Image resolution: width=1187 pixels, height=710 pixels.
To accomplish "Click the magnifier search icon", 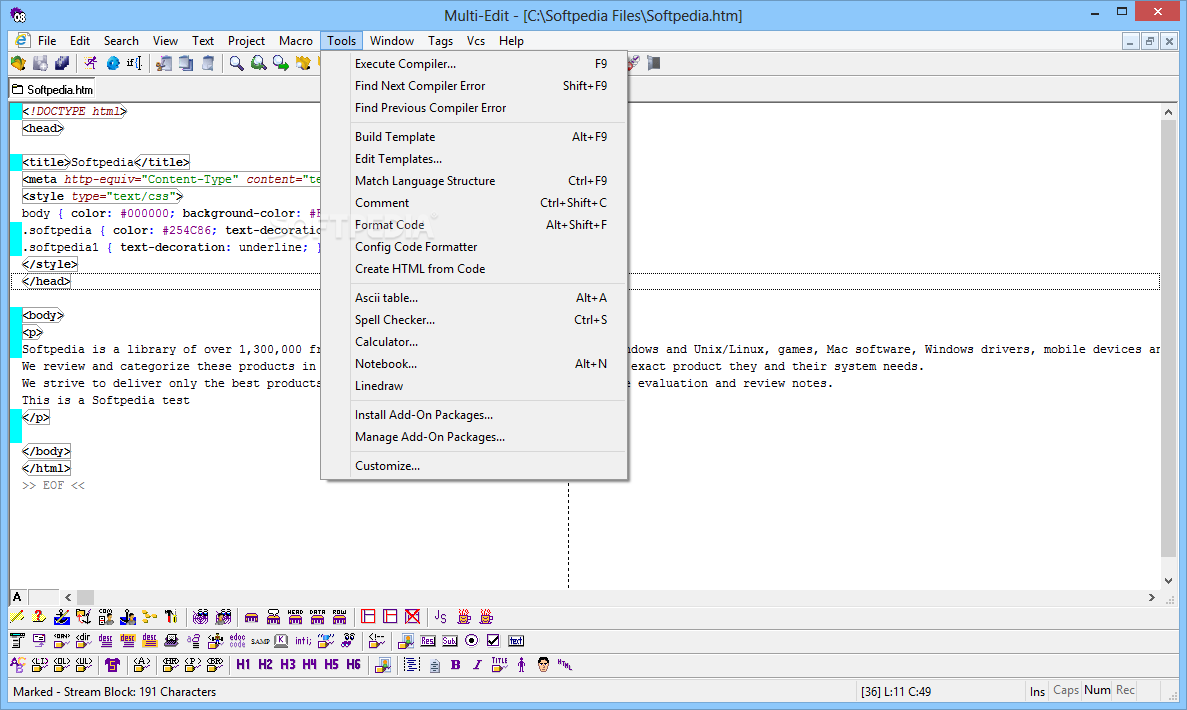I will click(236, 64).
